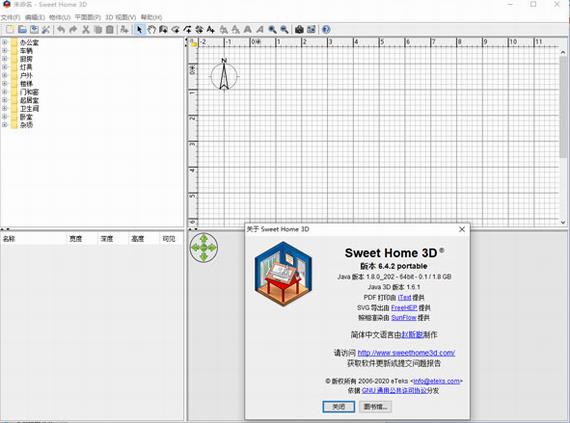Click the info@eteks.com email link

(437, 381)
